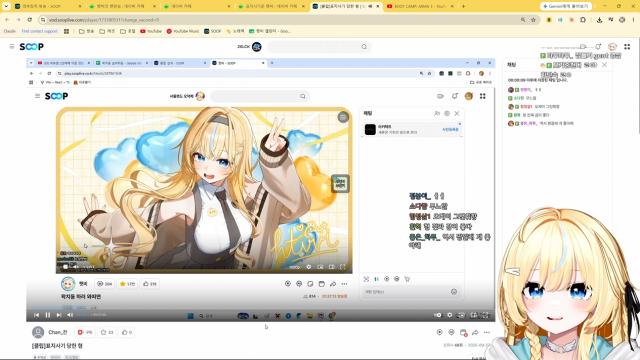The width and height of the screenshot is (640, 360).
Task: Open the hamburger menu beside the SOOP logo
Action: click(12, 47)
